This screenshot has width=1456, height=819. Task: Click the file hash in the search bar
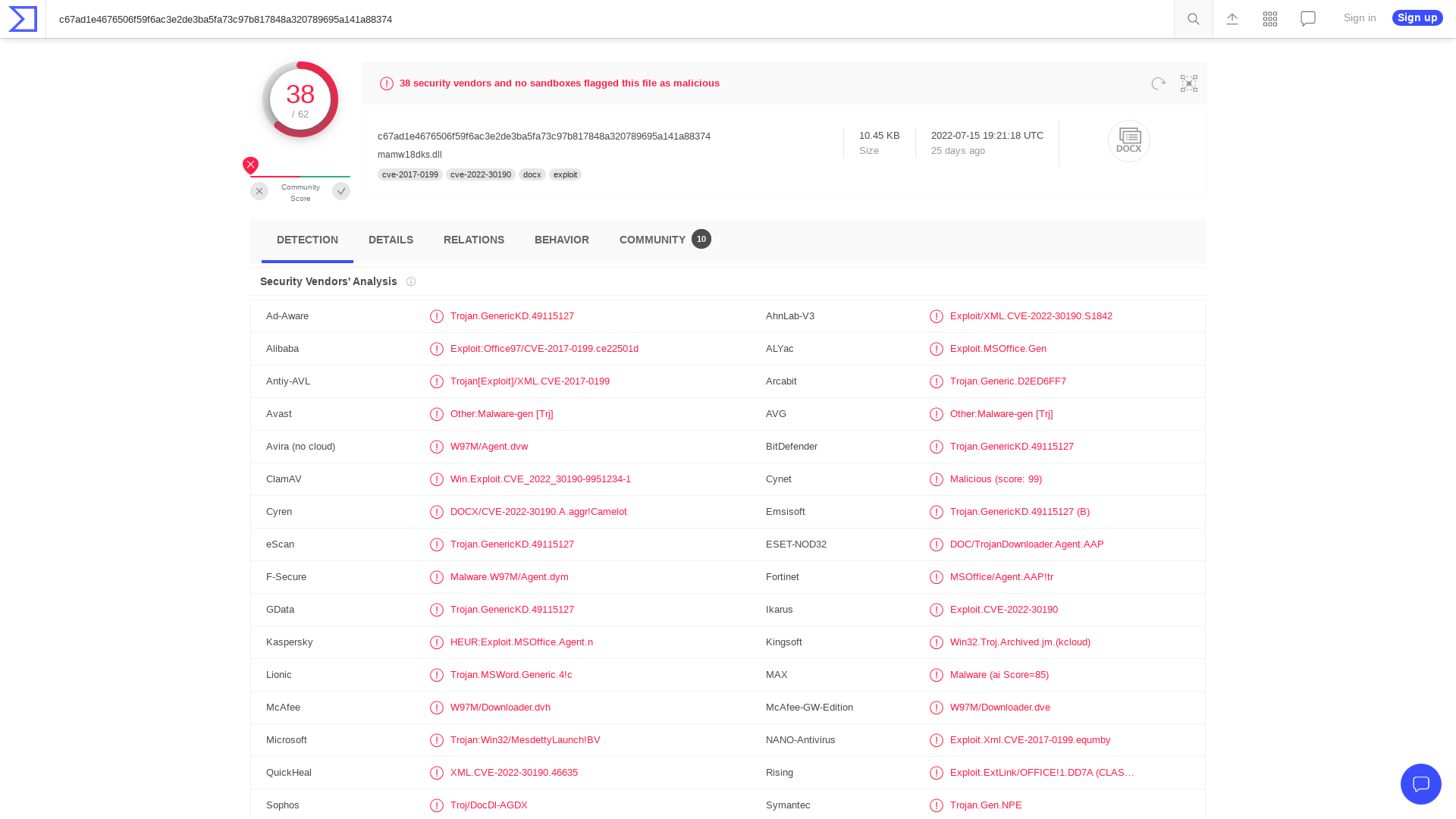(225, 19)
